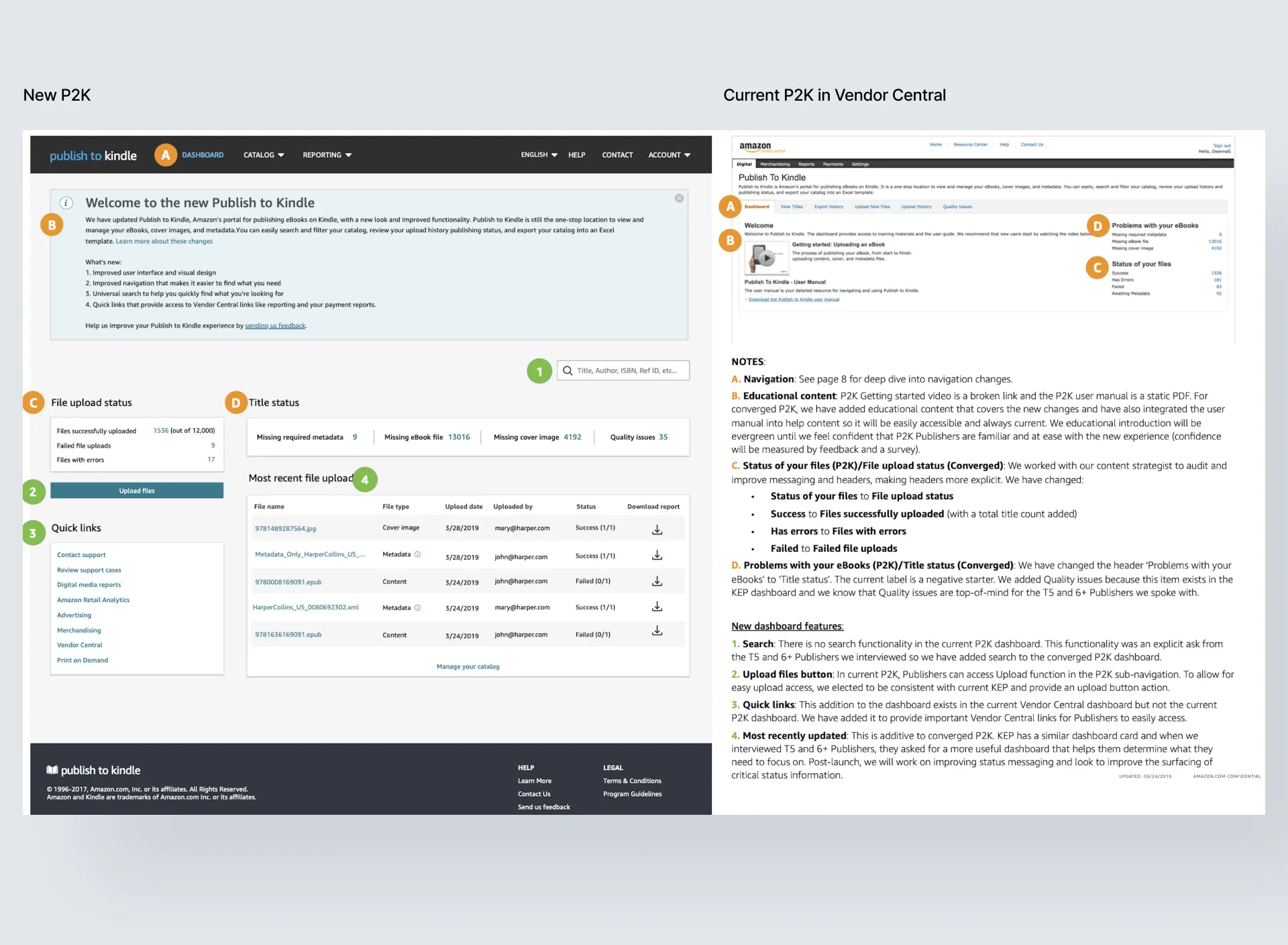Open the Amazon Retail Analytics quick link

(93, 600)
